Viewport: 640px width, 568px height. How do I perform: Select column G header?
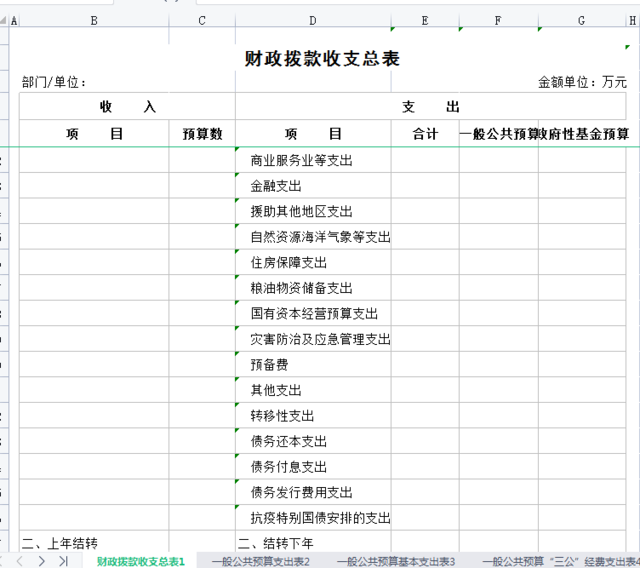pos(581,20)
